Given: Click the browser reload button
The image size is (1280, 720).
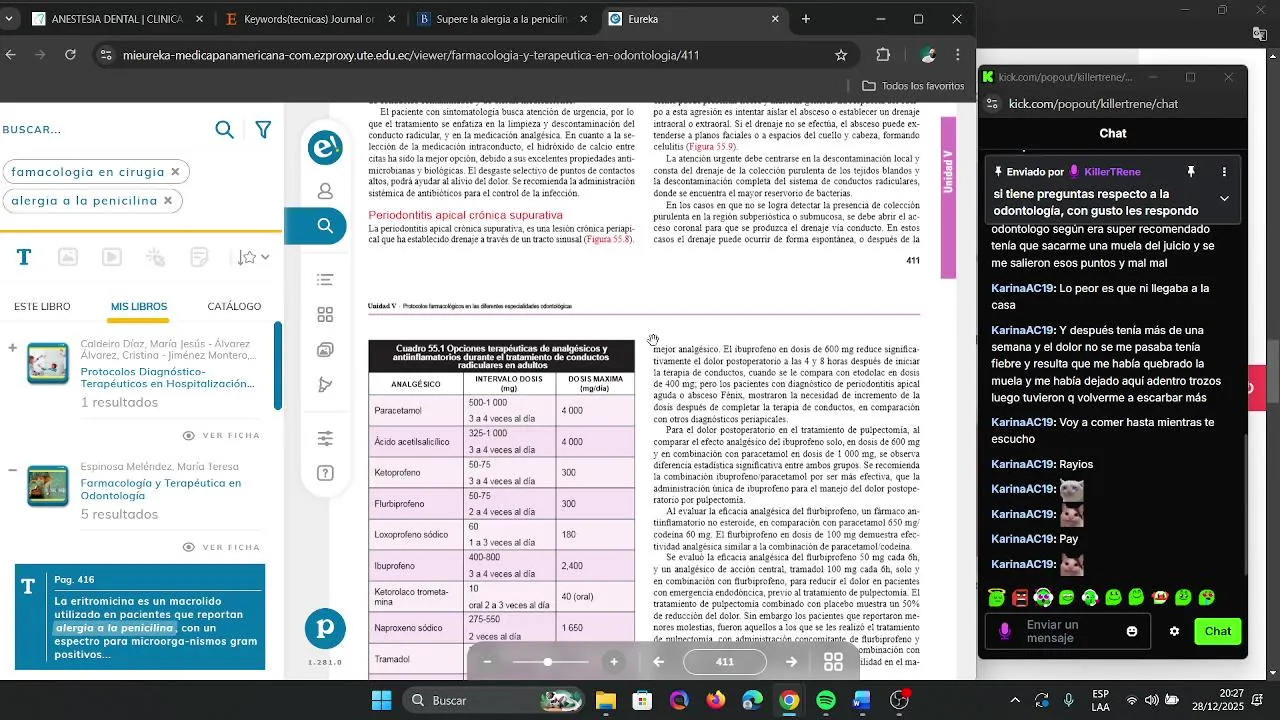Looking at the screenshot, I should 70,55.
